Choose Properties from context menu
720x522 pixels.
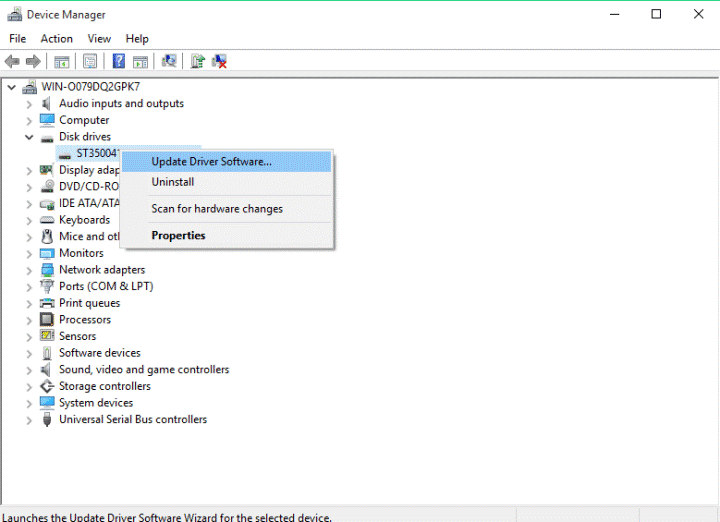pos(227,236)
